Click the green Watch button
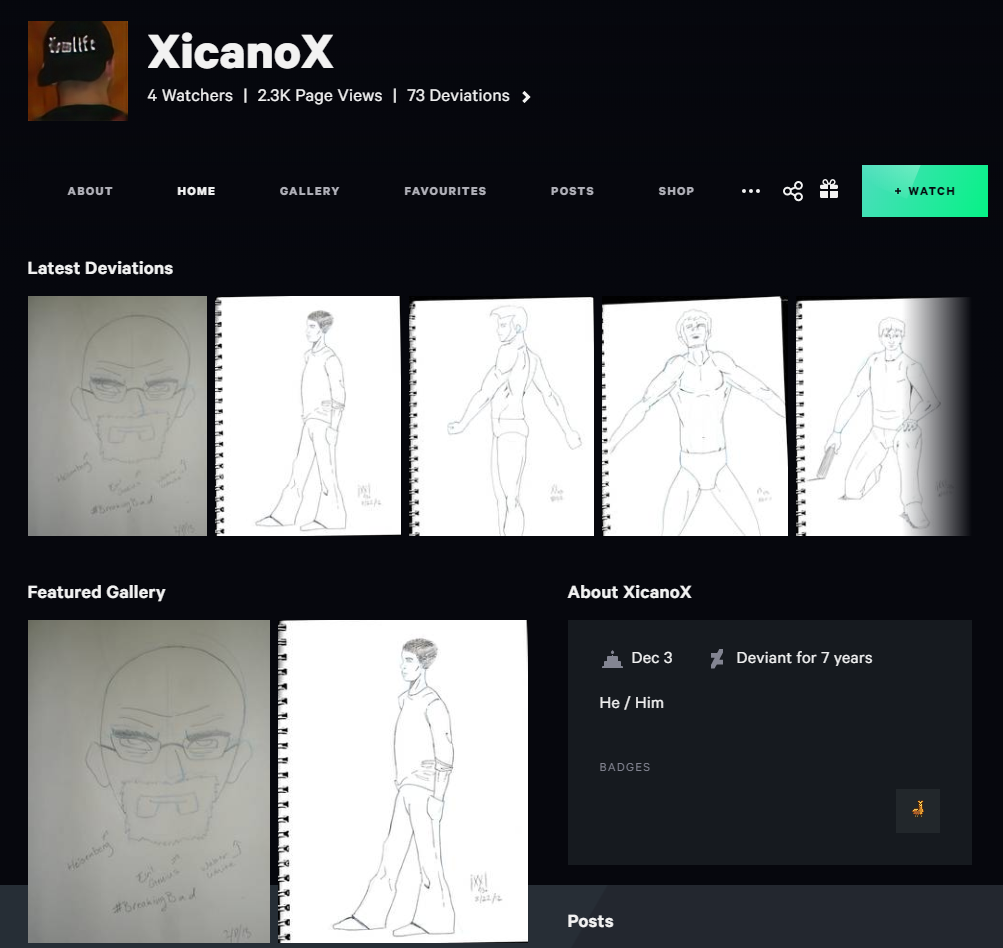This screenshot has height=948, width=1003. point(925,191)
